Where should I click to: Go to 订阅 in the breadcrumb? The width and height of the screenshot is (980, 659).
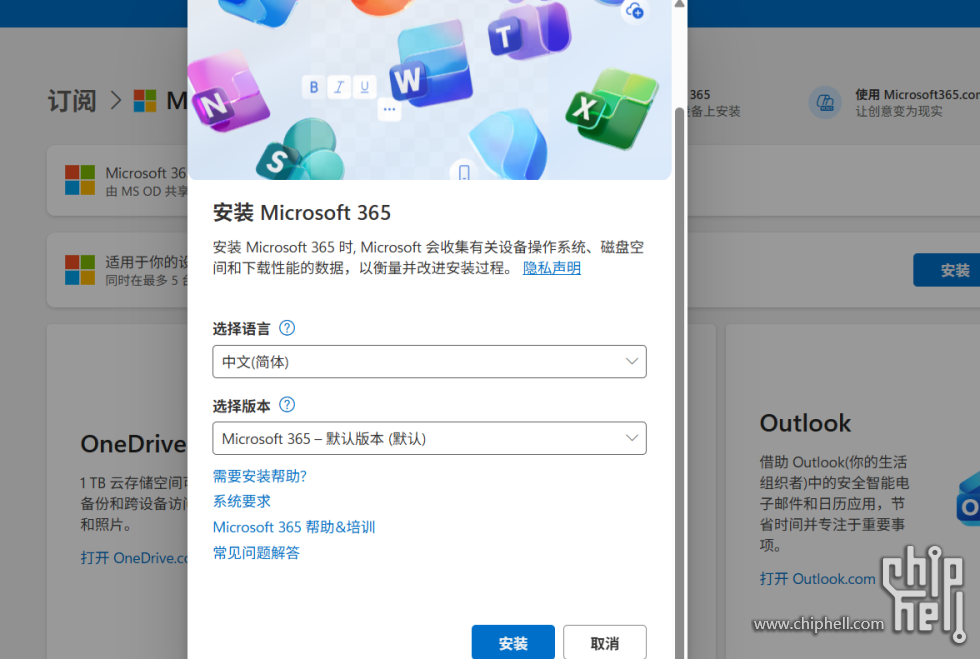pos(72,101)
